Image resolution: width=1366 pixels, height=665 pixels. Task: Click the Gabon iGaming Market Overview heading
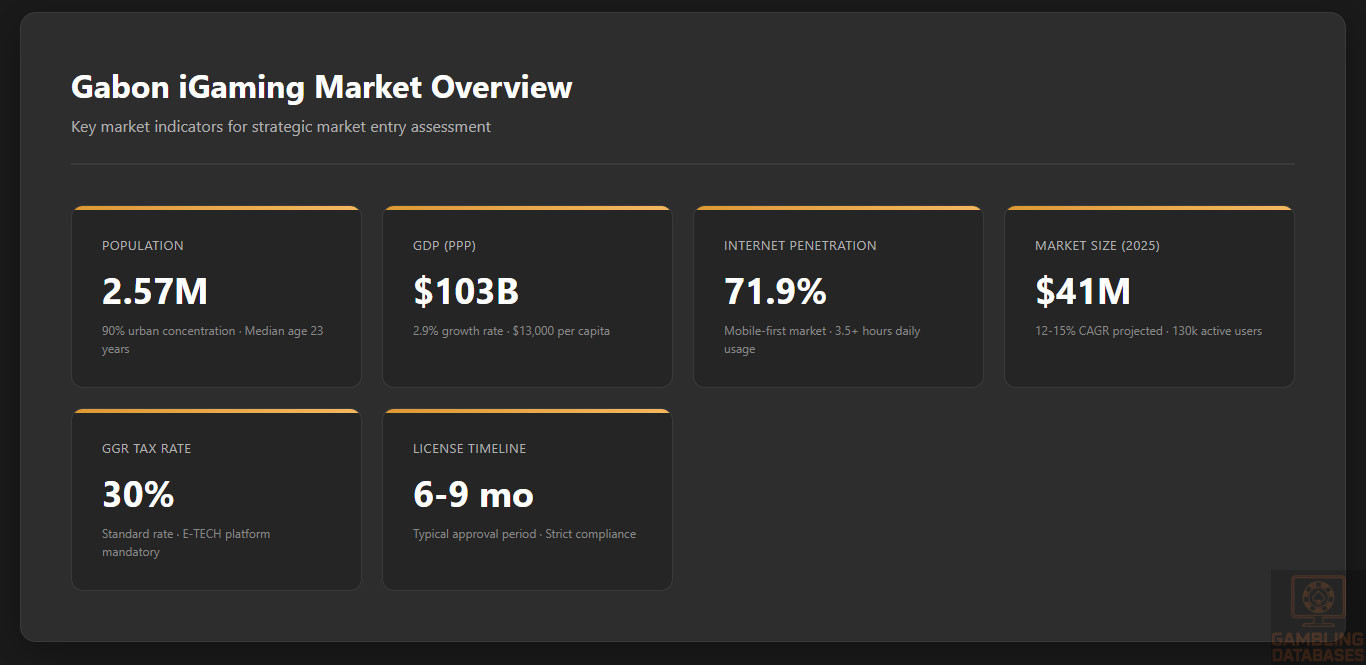(321, 87)
